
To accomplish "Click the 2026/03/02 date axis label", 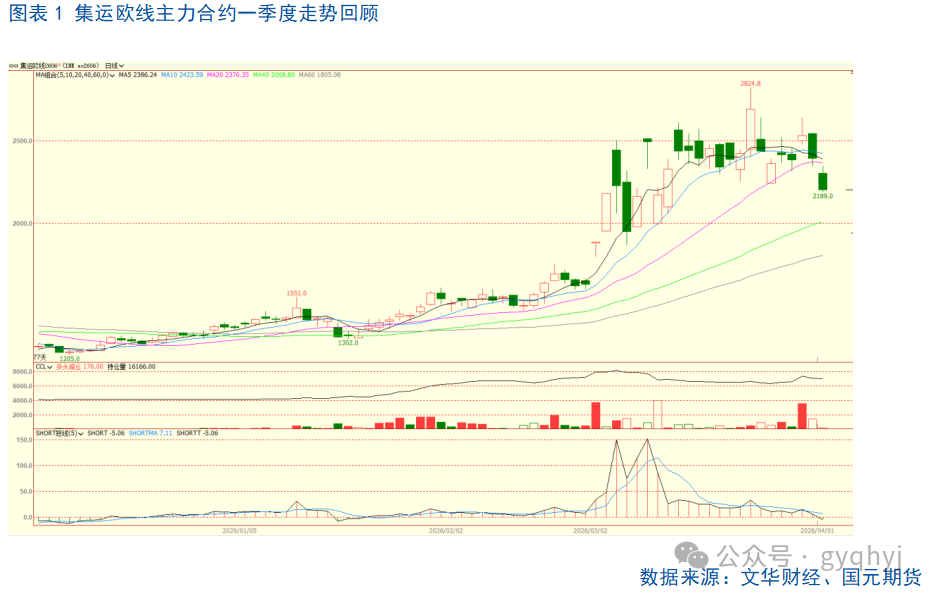I will pos(590,531).
